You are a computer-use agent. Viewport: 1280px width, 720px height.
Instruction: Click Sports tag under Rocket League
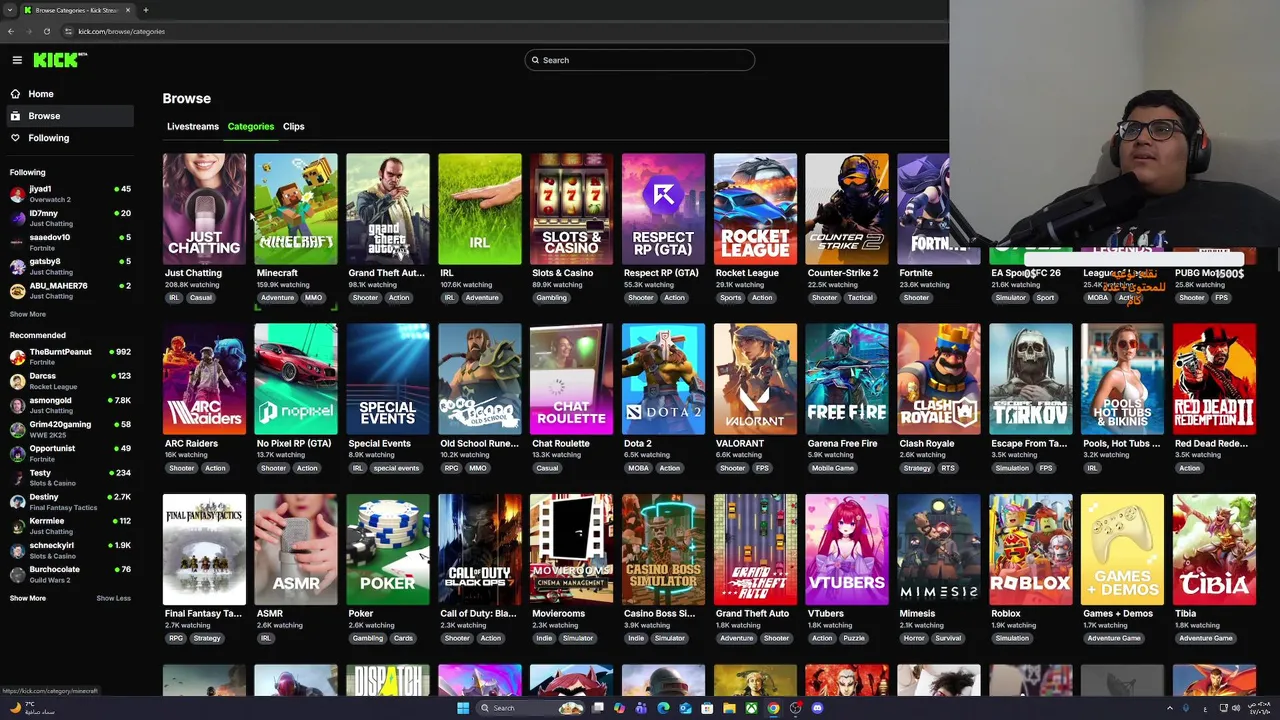point(730,298)
